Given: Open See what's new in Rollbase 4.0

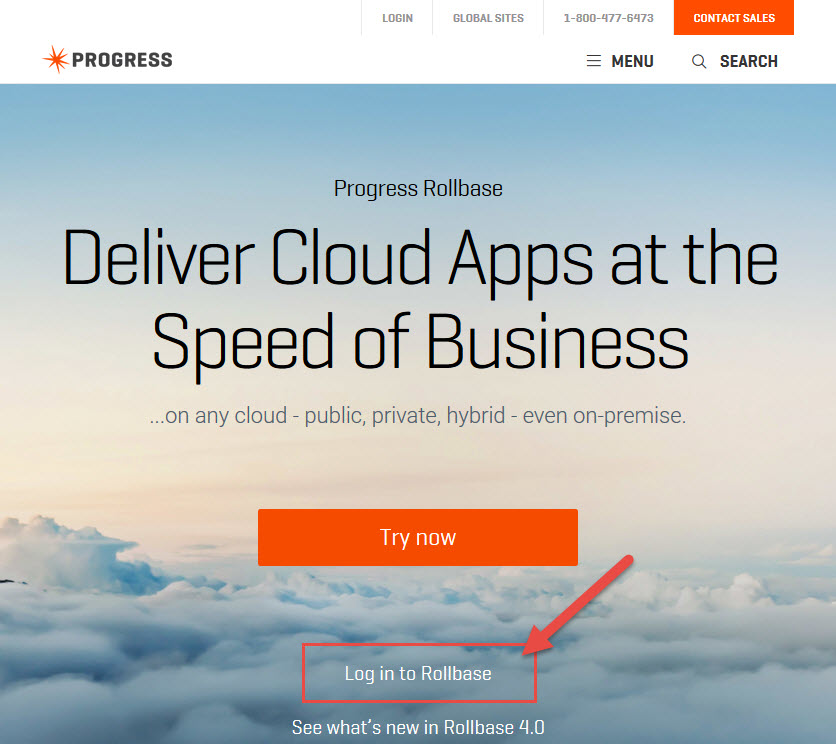Looking at the screenshot, I should [418, 727].
